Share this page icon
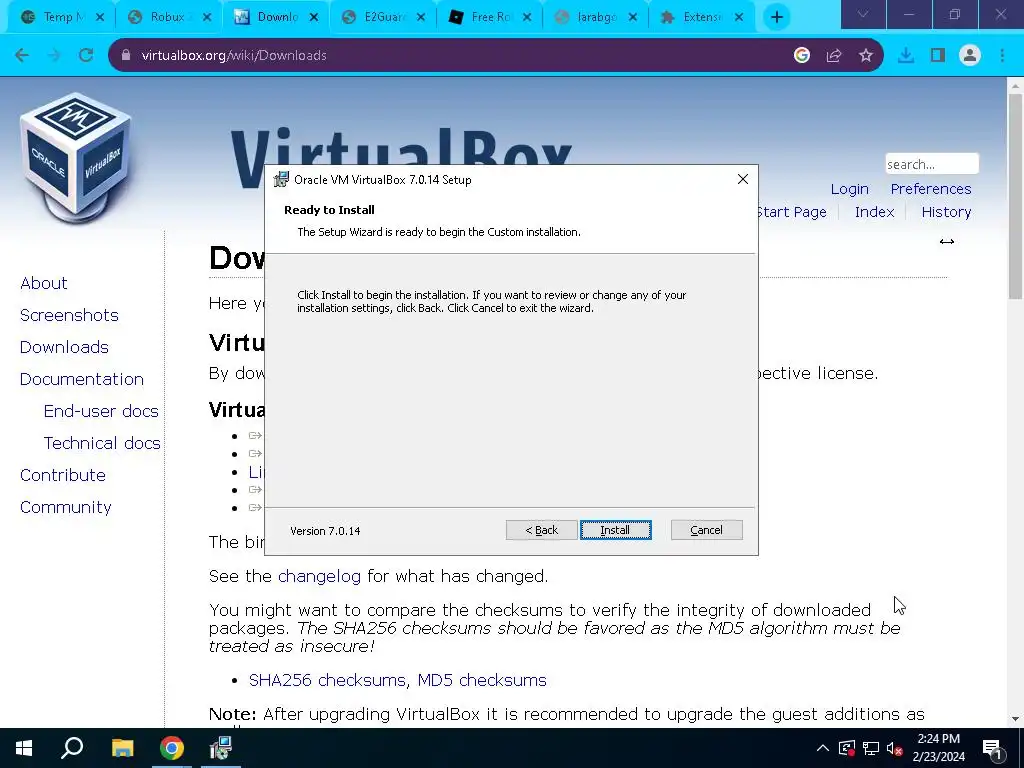Screen dimensions: 1024x768 [x=834, y=56]
